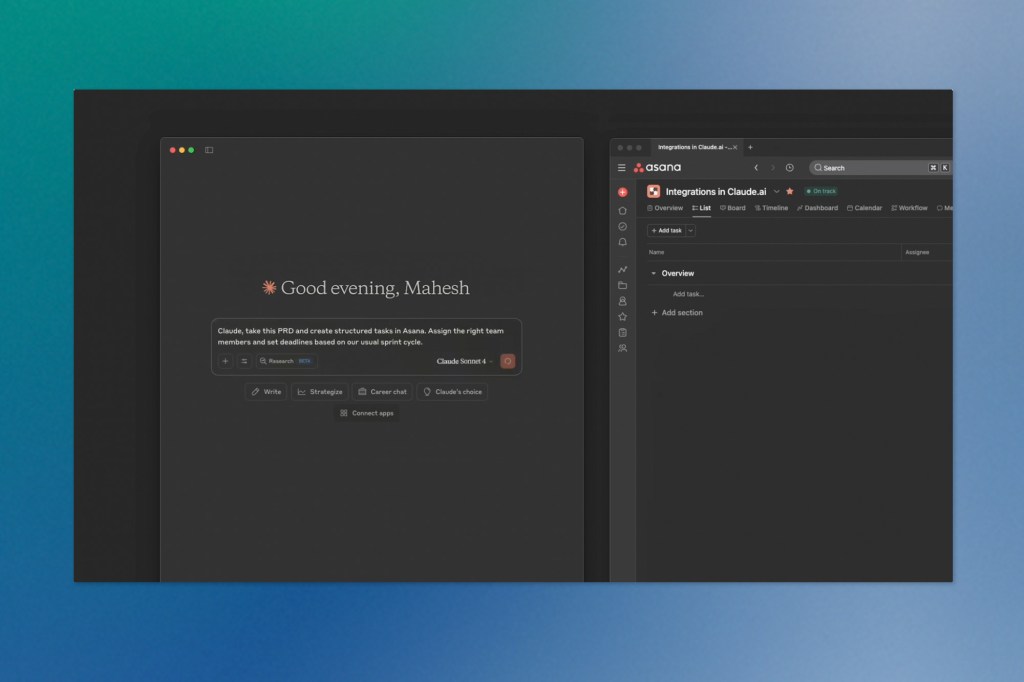The width and height of the screenshot is (1024, 682).
Task: Choose the Write suggestion chip
Action: coord(266,392)
